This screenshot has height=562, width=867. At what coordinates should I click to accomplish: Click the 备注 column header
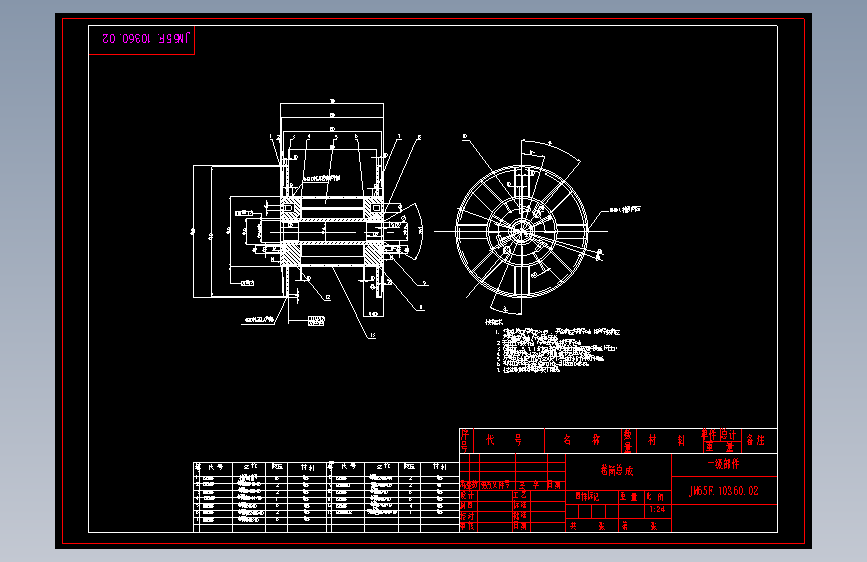coord(756,440)
